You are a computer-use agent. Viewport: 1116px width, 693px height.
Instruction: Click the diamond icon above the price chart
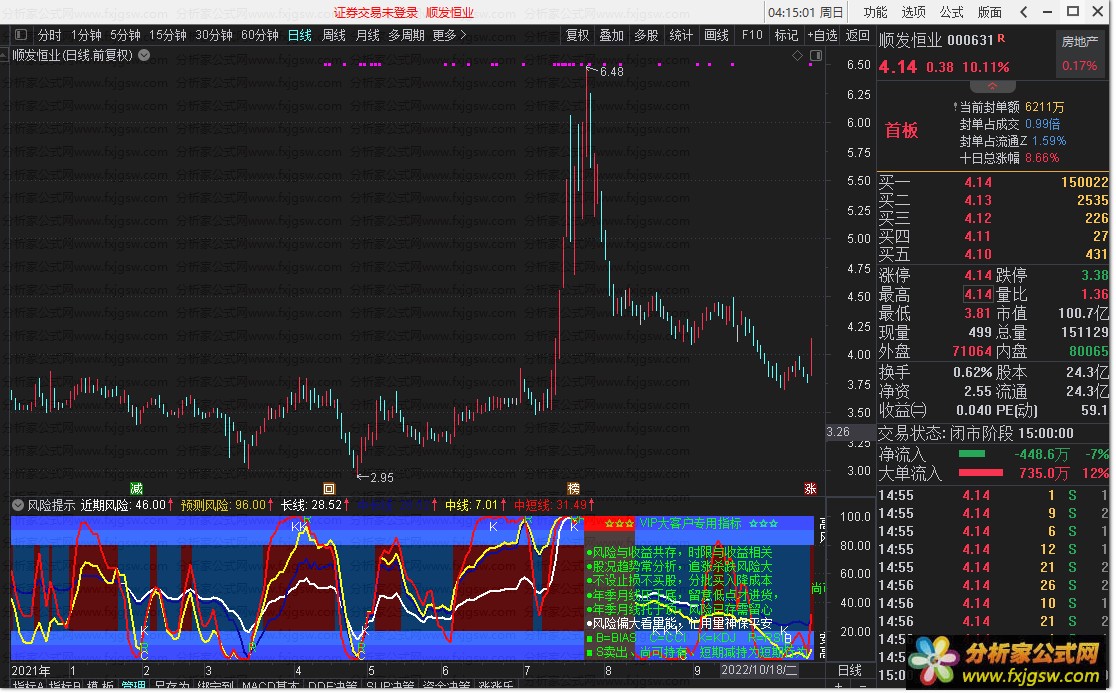[x=797, y=55]
